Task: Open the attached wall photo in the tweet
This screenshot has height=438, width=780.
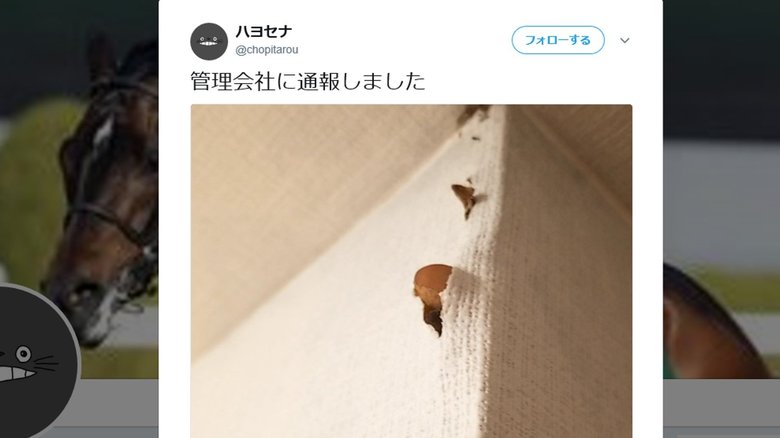Action: [x=411, y=271]
